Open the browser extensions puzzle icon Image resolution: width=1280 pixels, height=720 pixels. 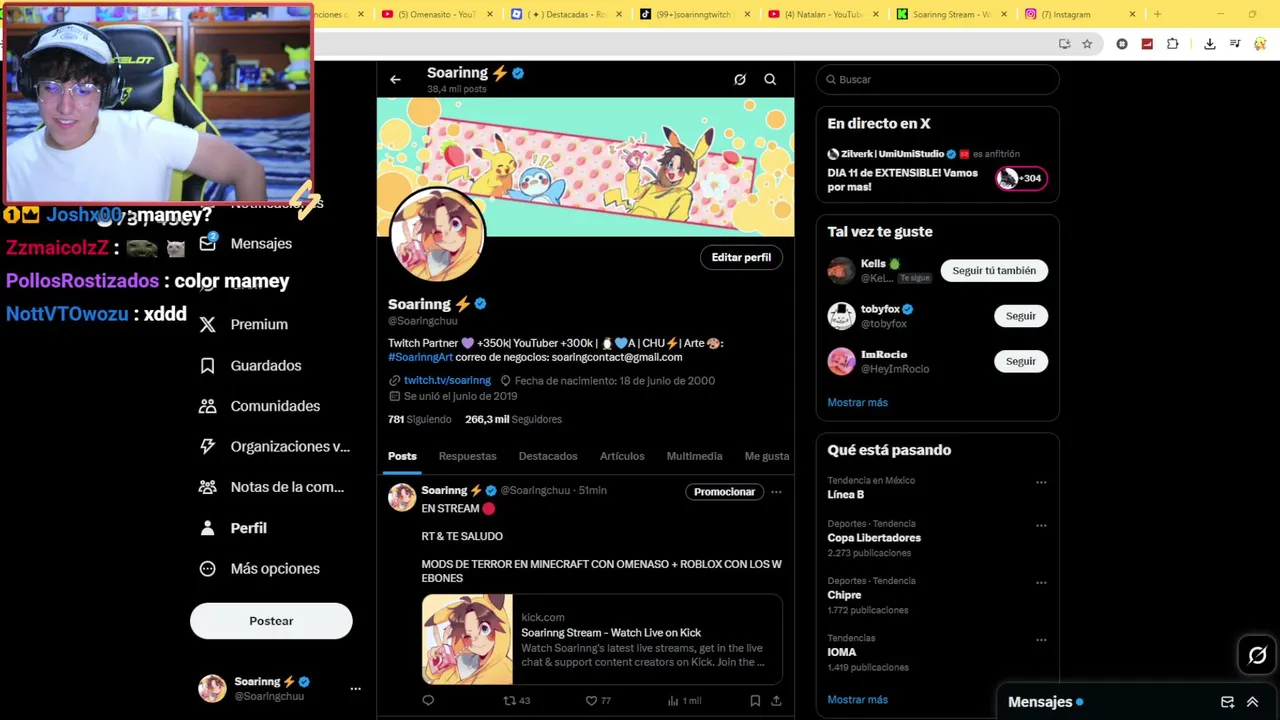coord(1172,44)
